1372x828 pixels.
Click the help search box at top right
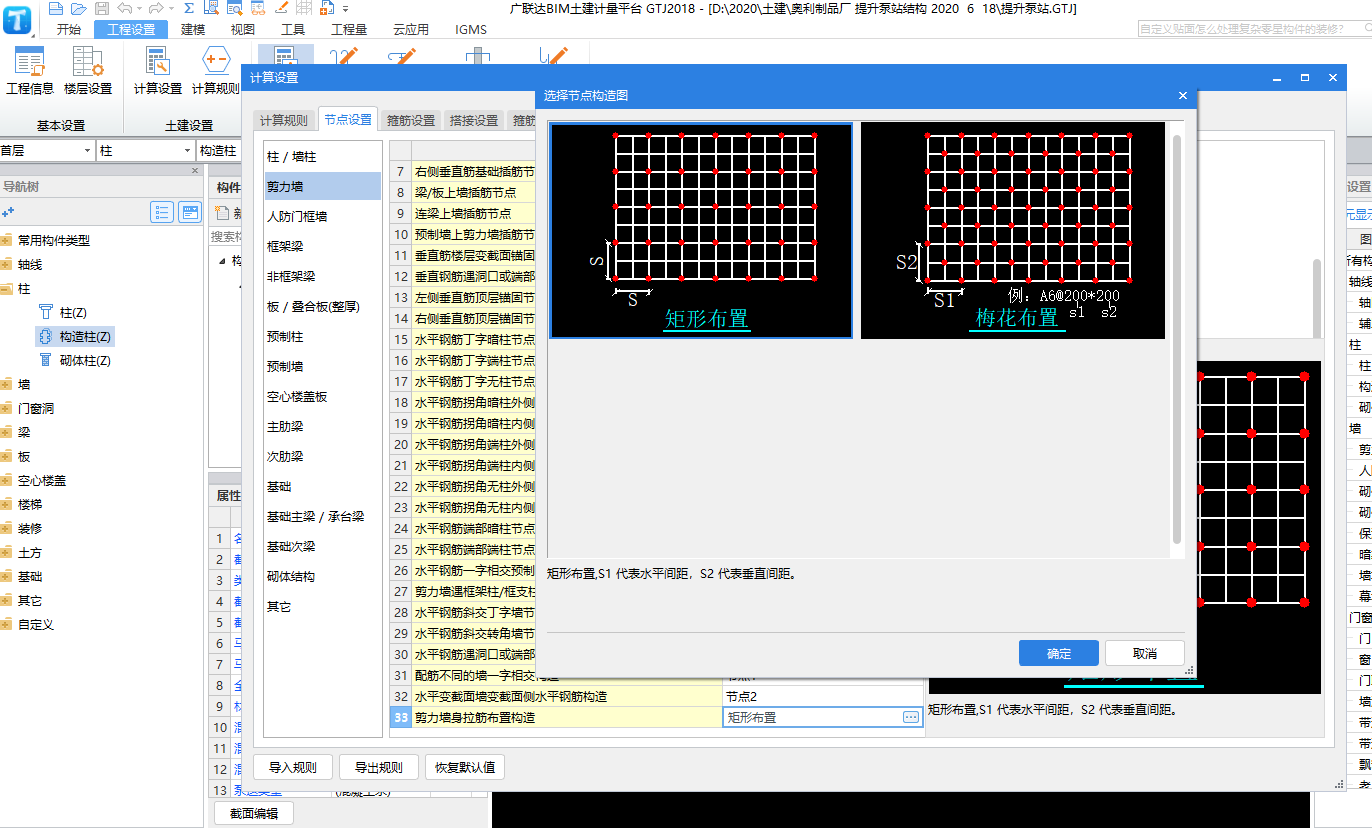pos(1253,29)
